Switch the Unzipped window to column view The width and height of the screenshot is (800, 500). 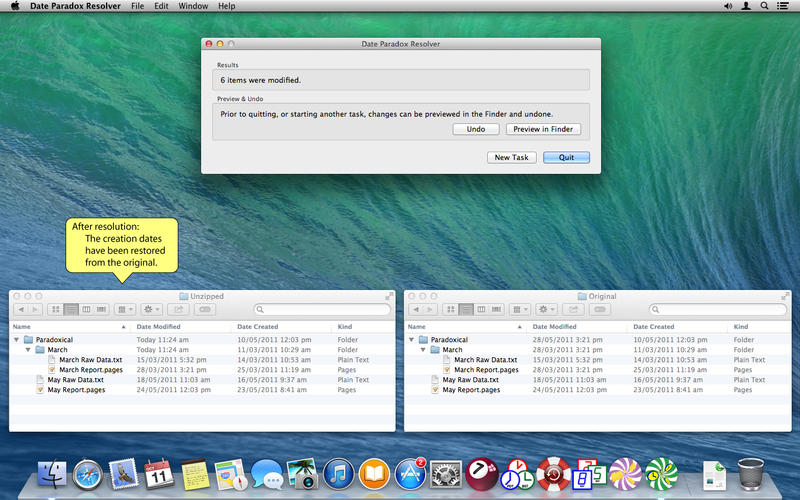pyautogui.click(x=86, y=309)
